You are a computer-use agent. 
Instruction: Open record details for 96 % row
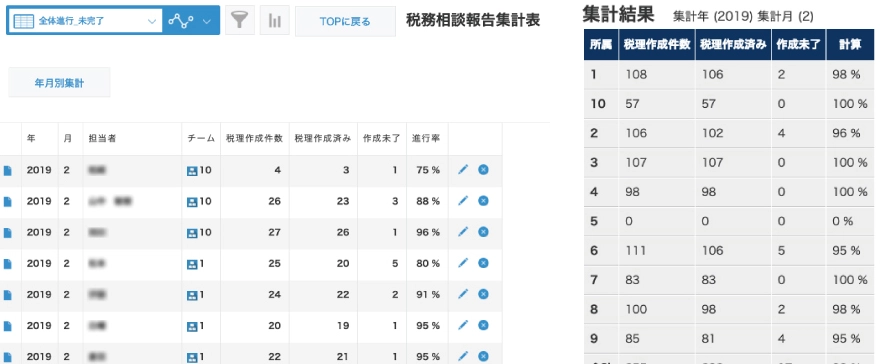(7, 232)
